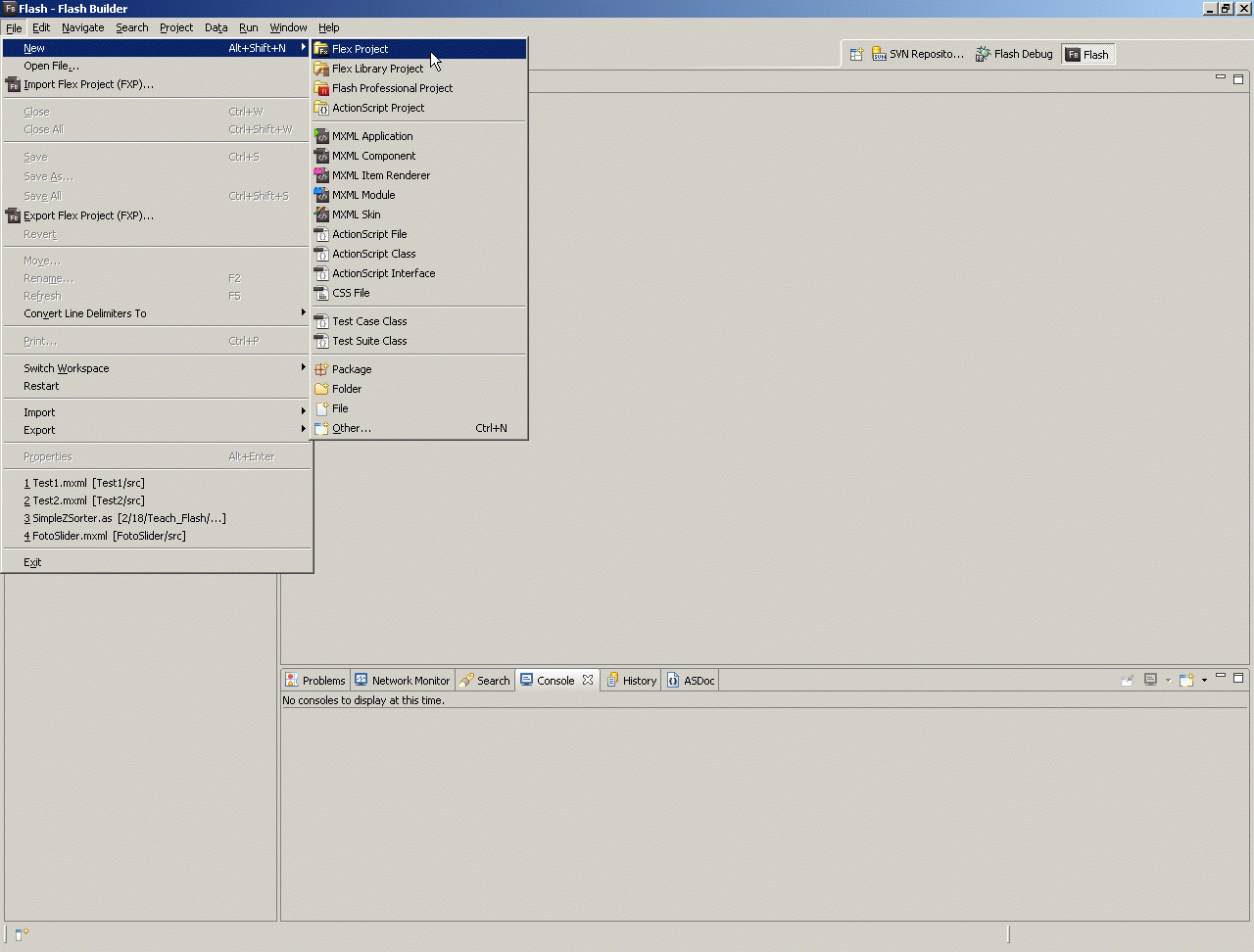Expand the Export submenu
Image resolution: width=1254 pixels, height=952 pixels.
[157, 430]
